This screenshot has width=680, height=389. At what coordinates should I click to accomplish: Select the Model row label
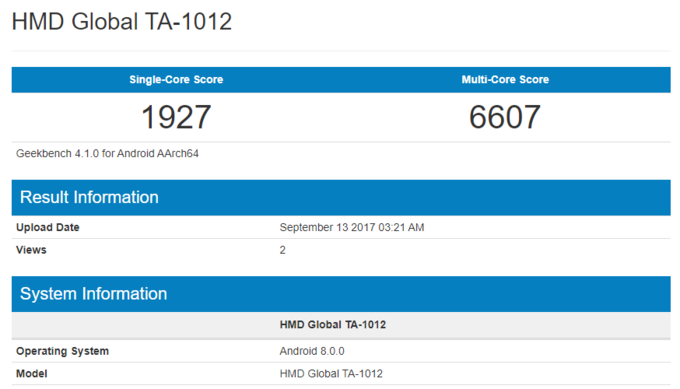click(32, 374)
